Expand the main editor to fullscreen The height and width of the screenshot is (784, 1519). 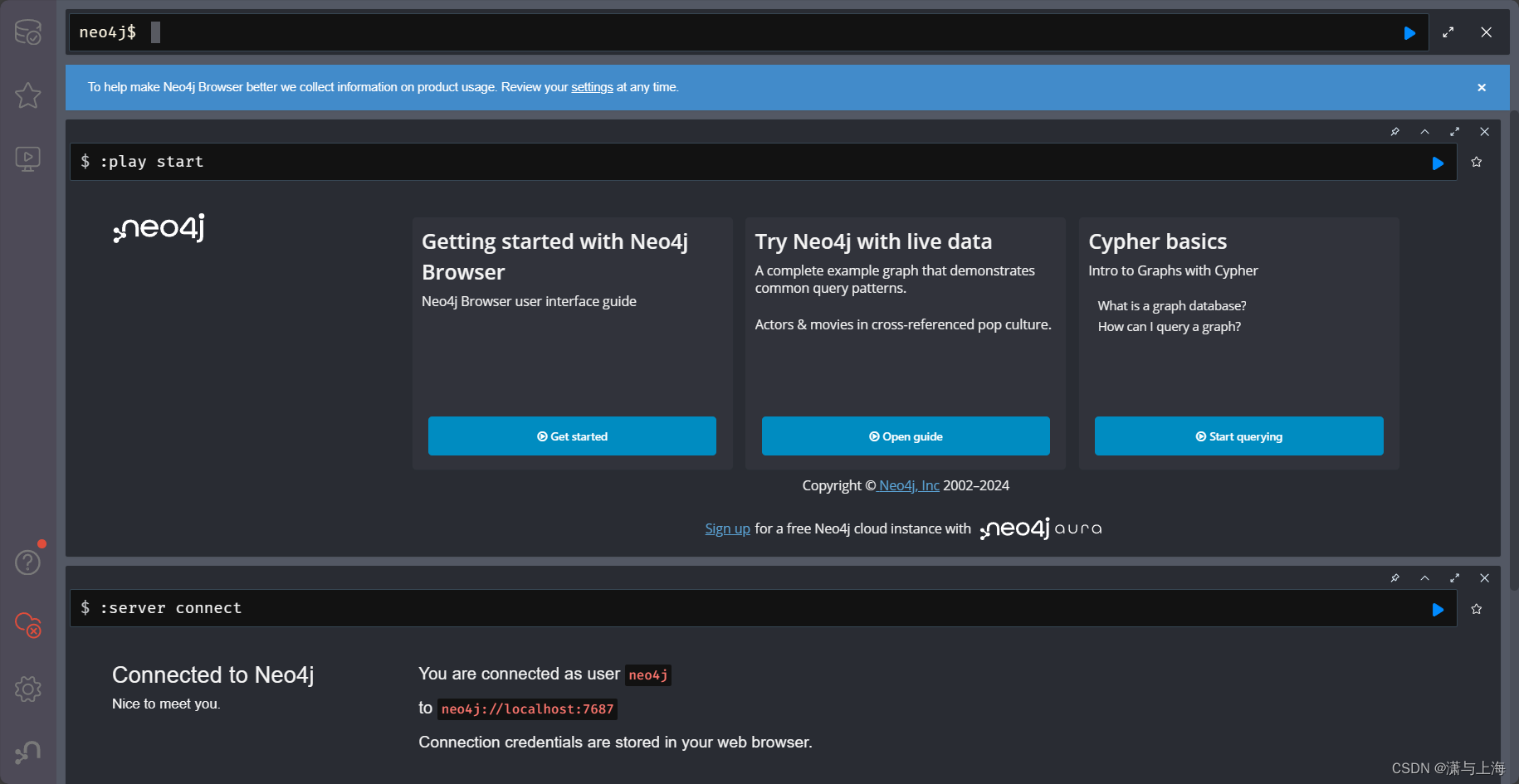pos(1448,32)
